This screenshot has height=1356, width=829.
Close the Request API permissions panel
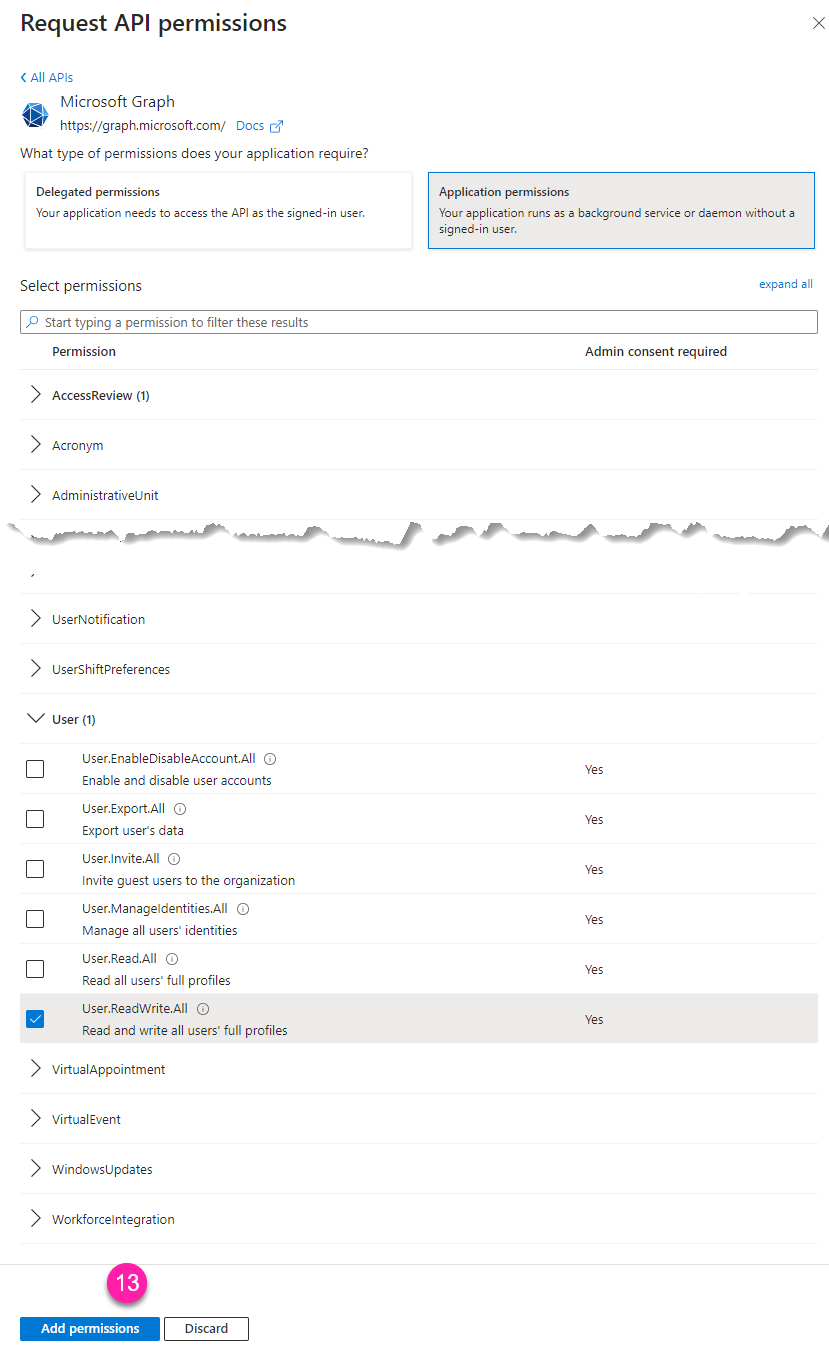point(818,23)
